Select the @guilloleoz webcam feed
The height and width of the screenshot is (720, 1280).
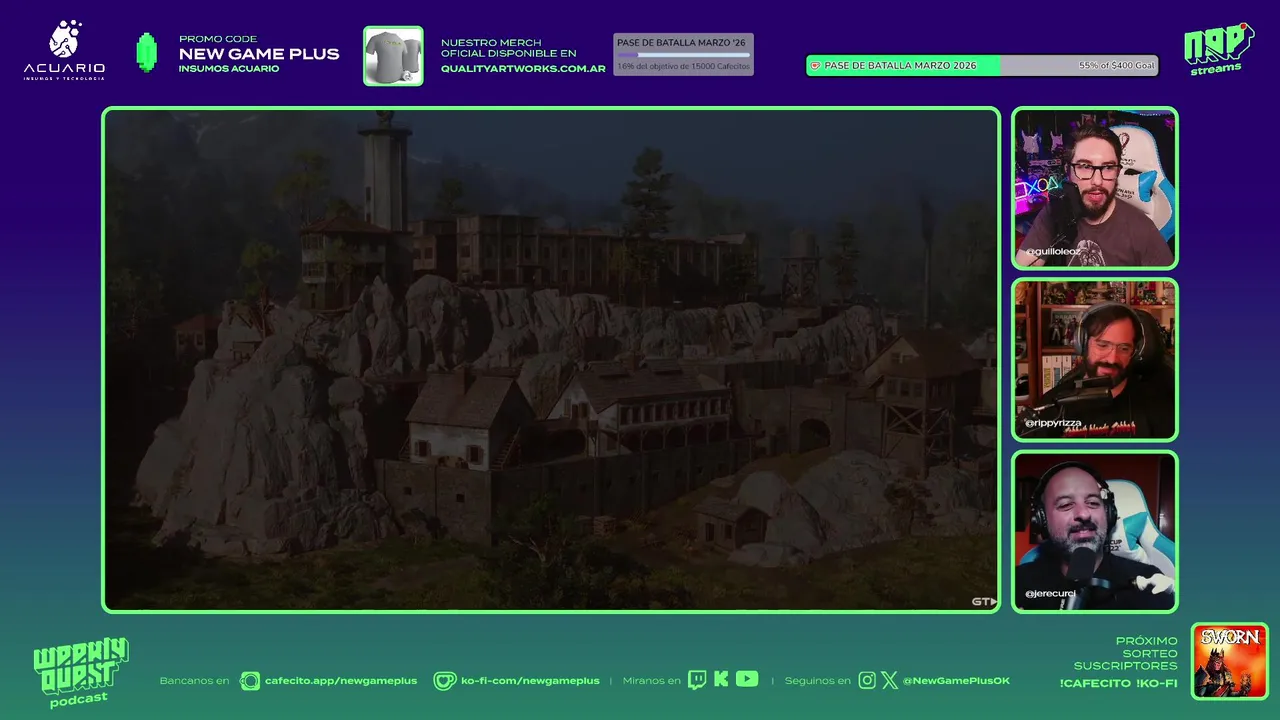[1095, 189]
